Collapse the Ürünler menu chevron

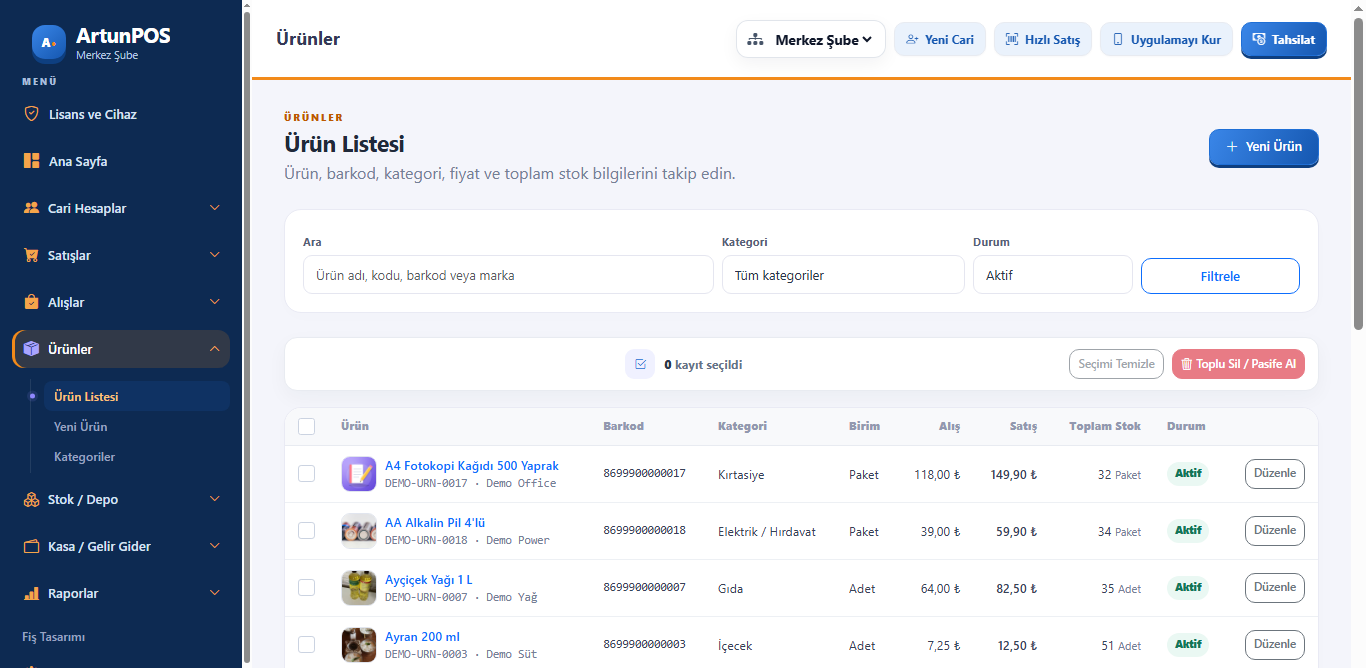[x=214, y=349]
